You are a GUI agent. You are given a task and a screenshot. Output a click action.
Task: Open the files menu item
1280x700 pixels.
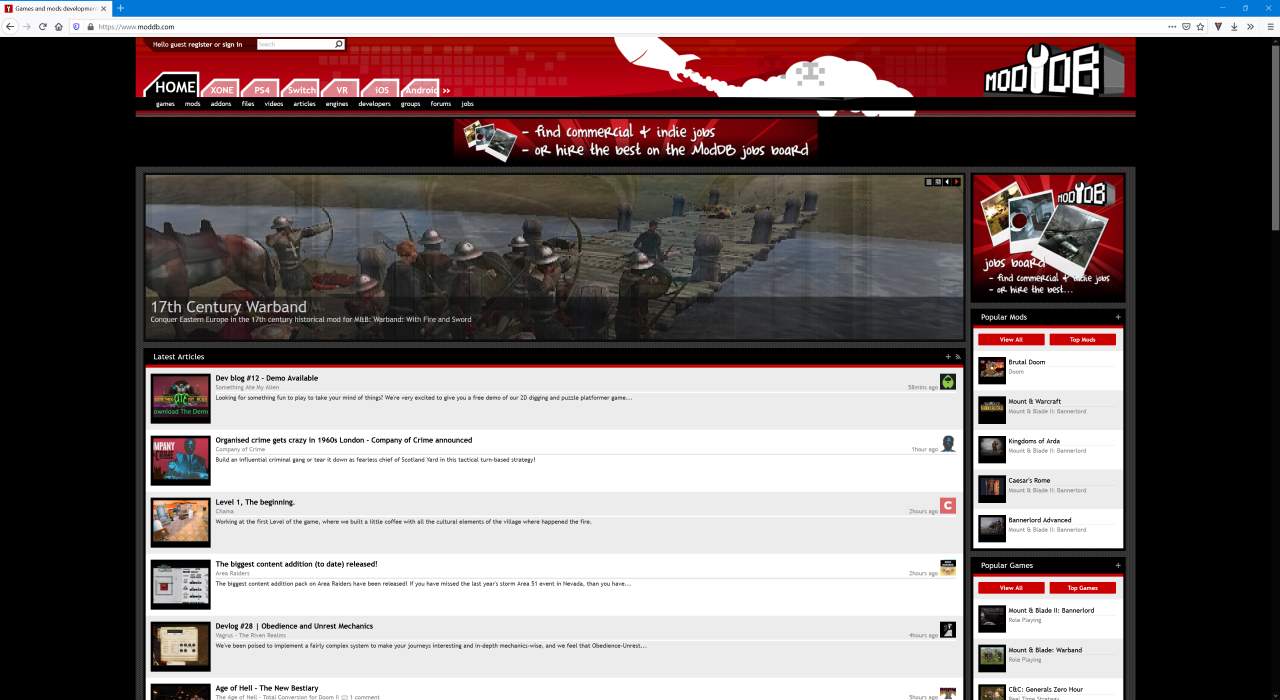click(248, 104)
